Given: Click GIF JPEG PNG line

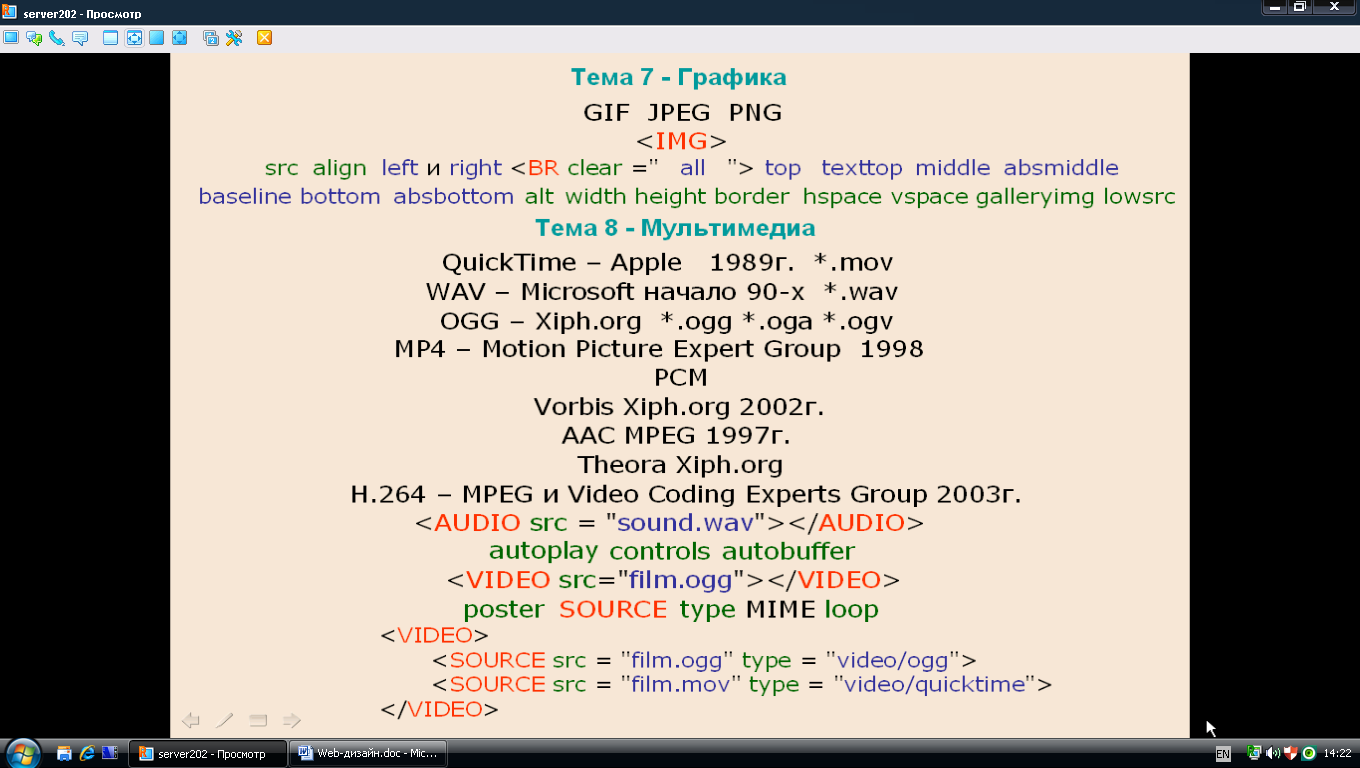Looking at the screenshot, I should click(x=683, y=112).
